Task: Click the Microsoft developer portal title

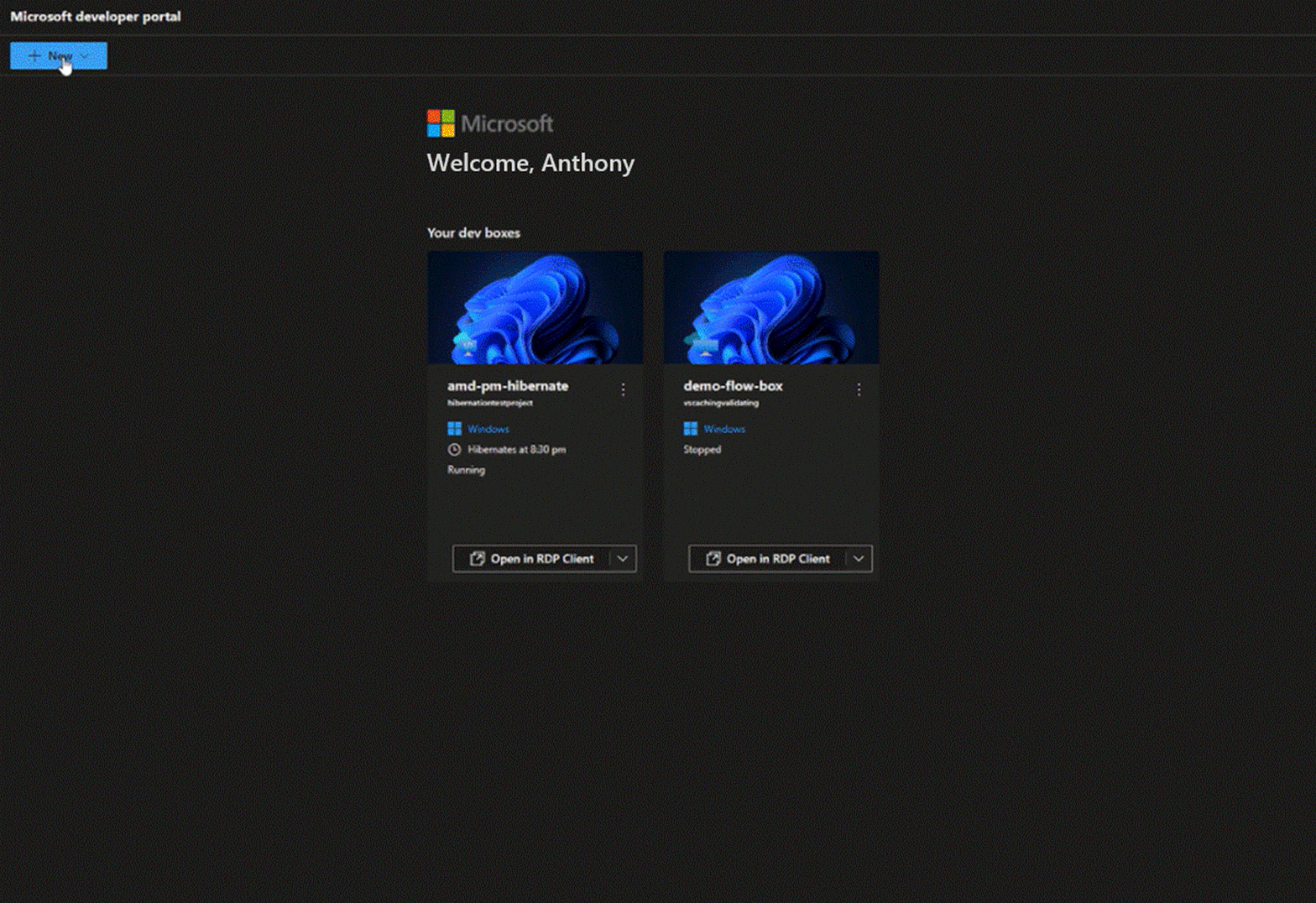Action: [96, 16]
